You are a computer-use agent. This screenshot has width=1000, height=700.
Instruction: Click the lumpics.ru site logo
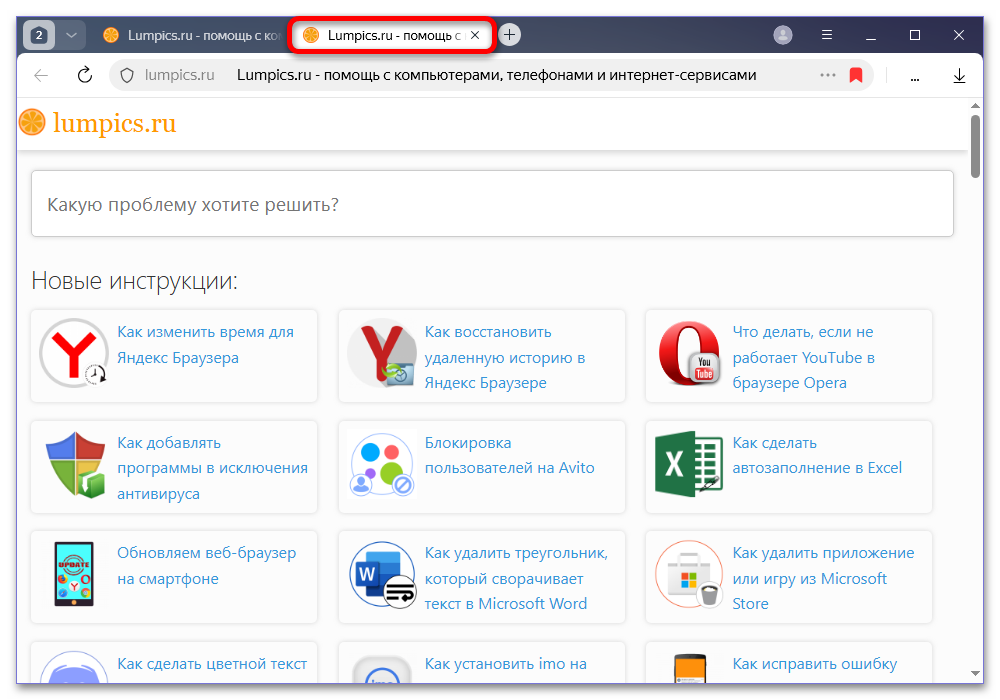[98, 122]
